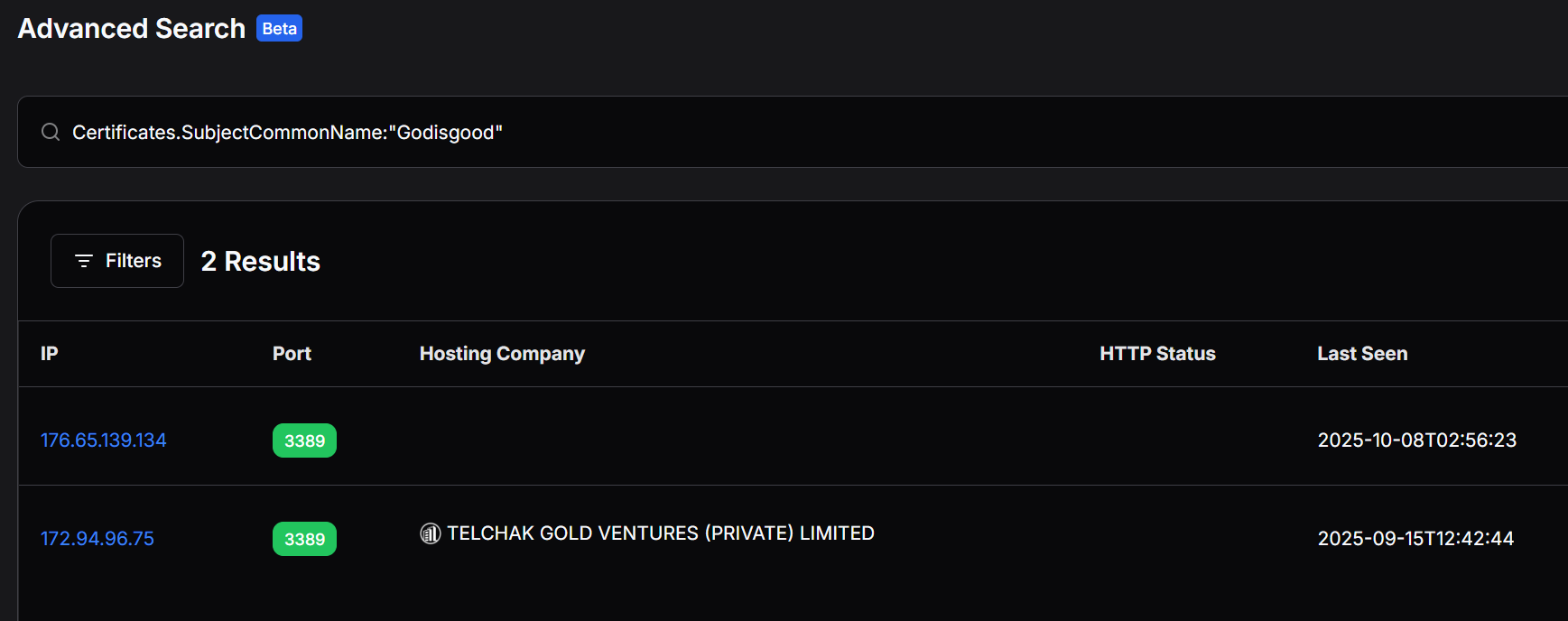Open the Filters panel
This screenshot has height=621, width=1568.
(117, 261)
